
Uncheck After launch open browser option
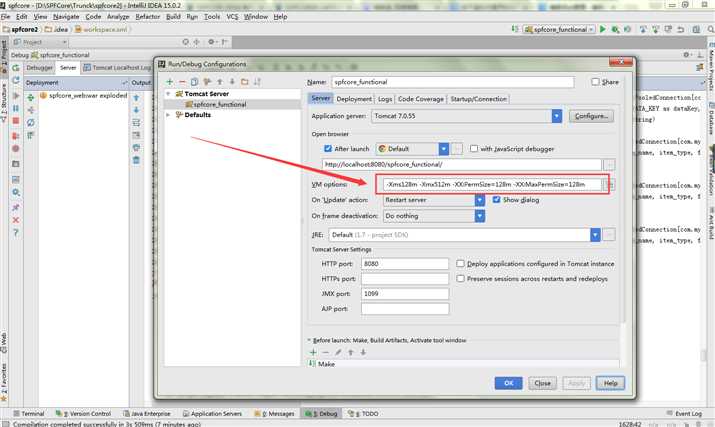[x=327, y=149]
